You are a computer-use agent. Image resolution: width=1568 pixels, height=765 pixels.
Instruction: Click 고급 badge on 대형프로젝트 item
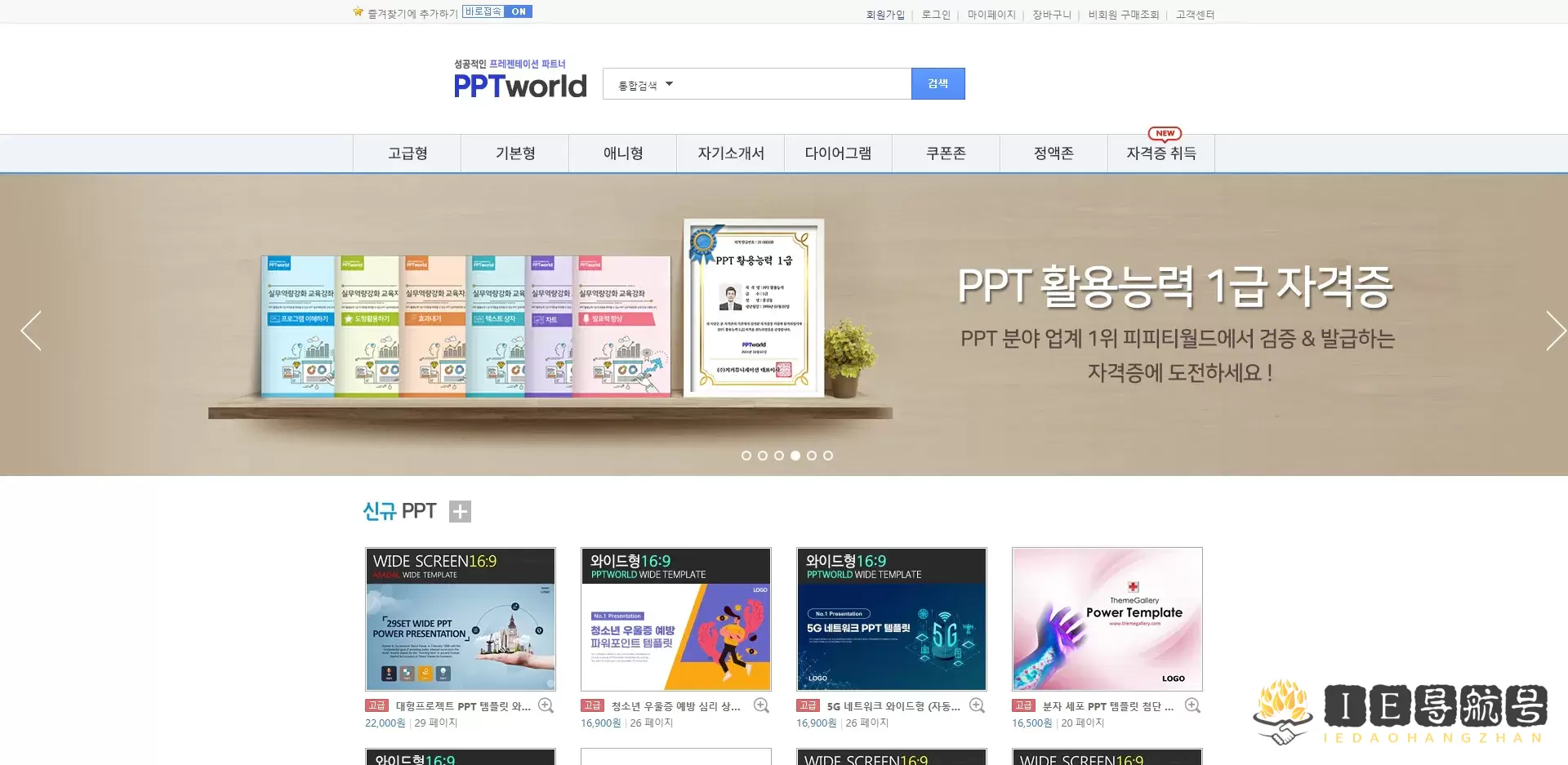click(x=376, y=705)
